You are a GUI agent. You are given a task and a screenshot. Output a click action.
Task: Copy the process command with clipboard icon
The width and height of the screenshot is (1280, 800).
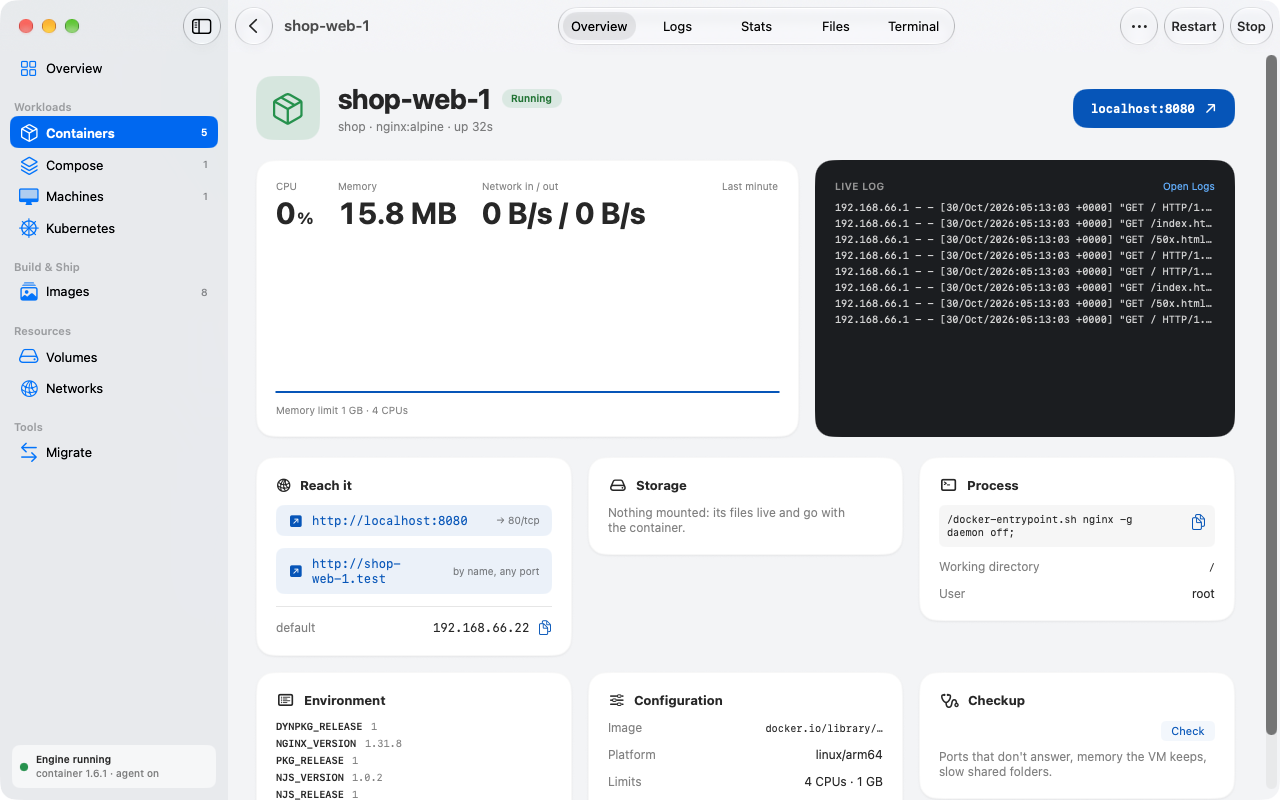1198,522
